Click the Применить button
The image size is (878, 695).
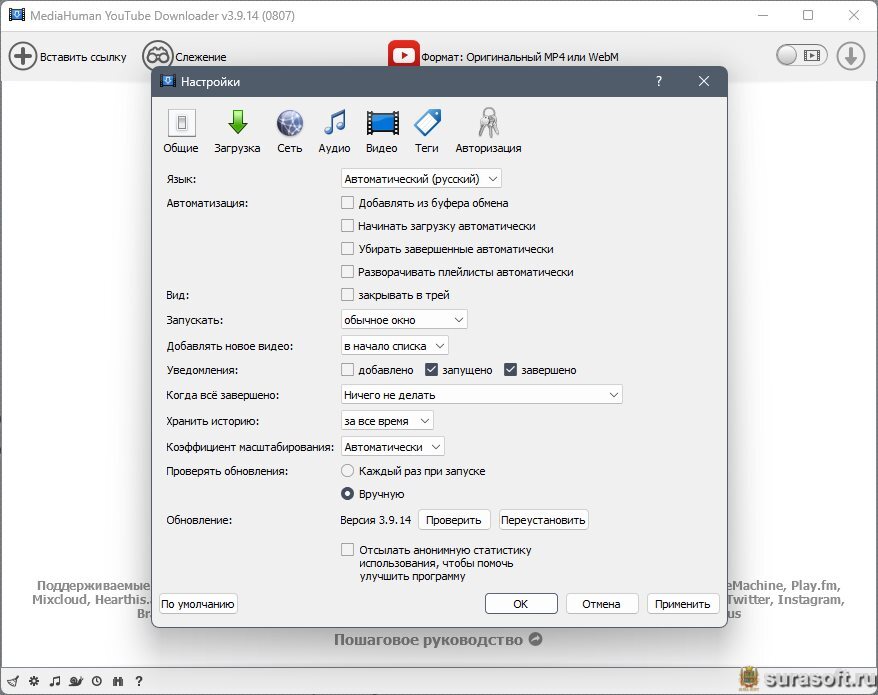[x=683, y=604]
